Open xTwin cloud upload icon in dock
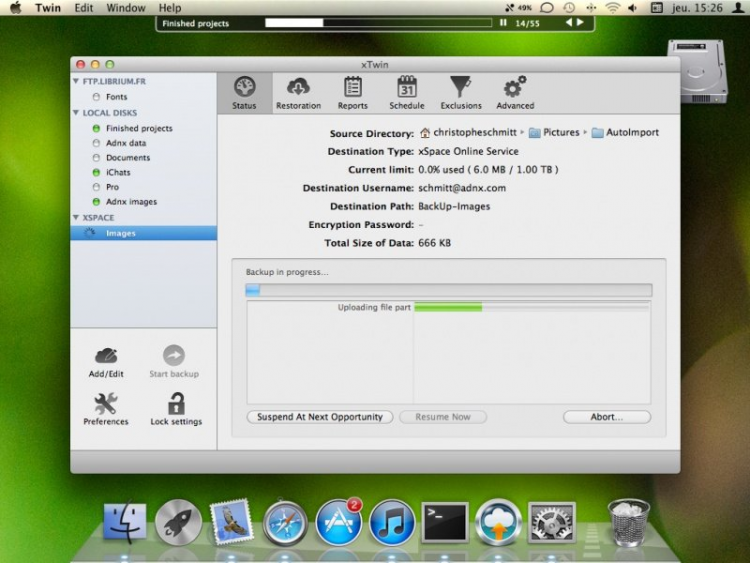The image size is (750, 563). coord(498,522)
